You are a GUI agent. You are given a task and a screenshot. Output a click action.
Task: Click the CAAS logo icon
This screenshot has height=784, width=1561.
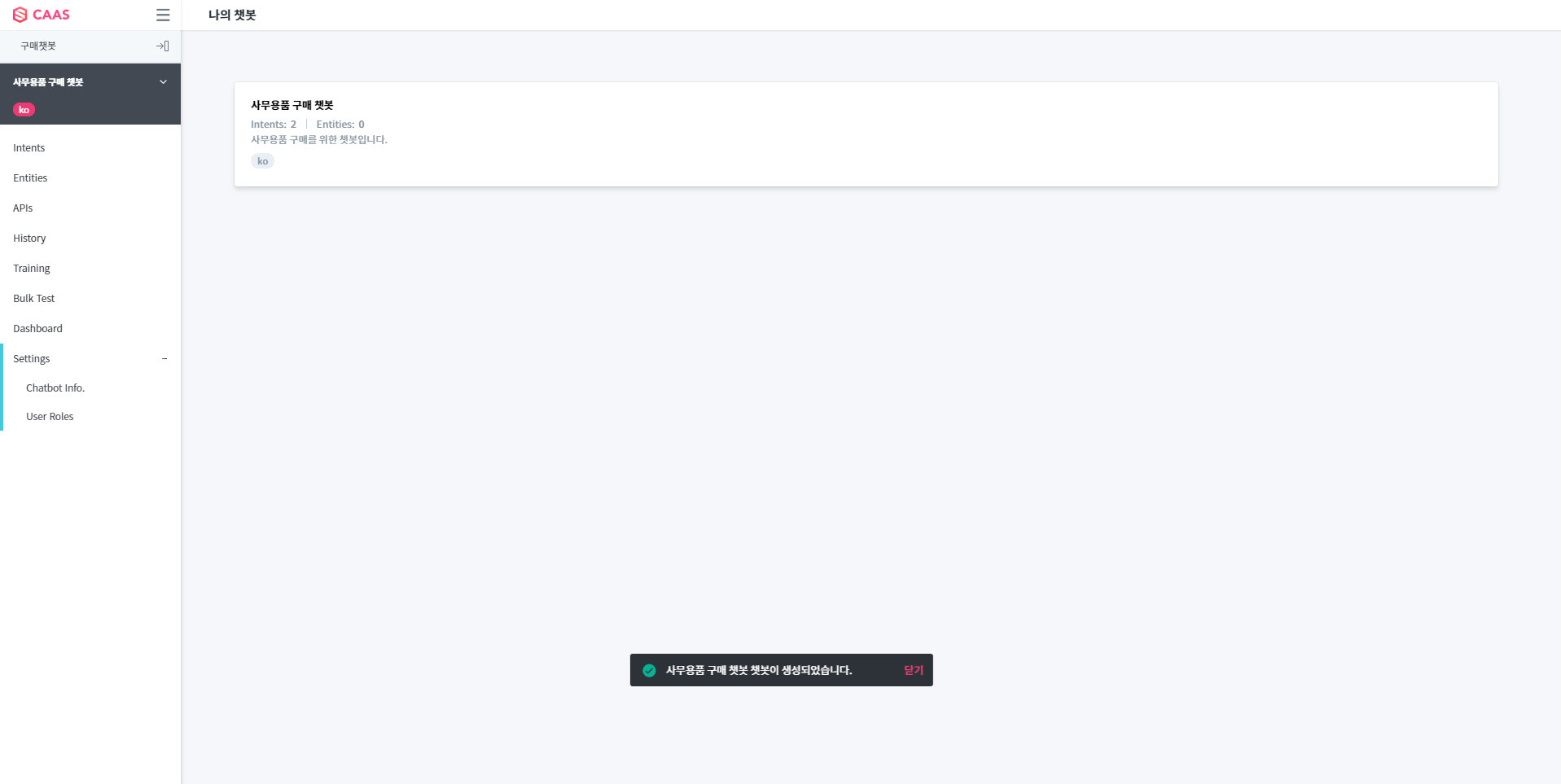click(x=20, y=15)
